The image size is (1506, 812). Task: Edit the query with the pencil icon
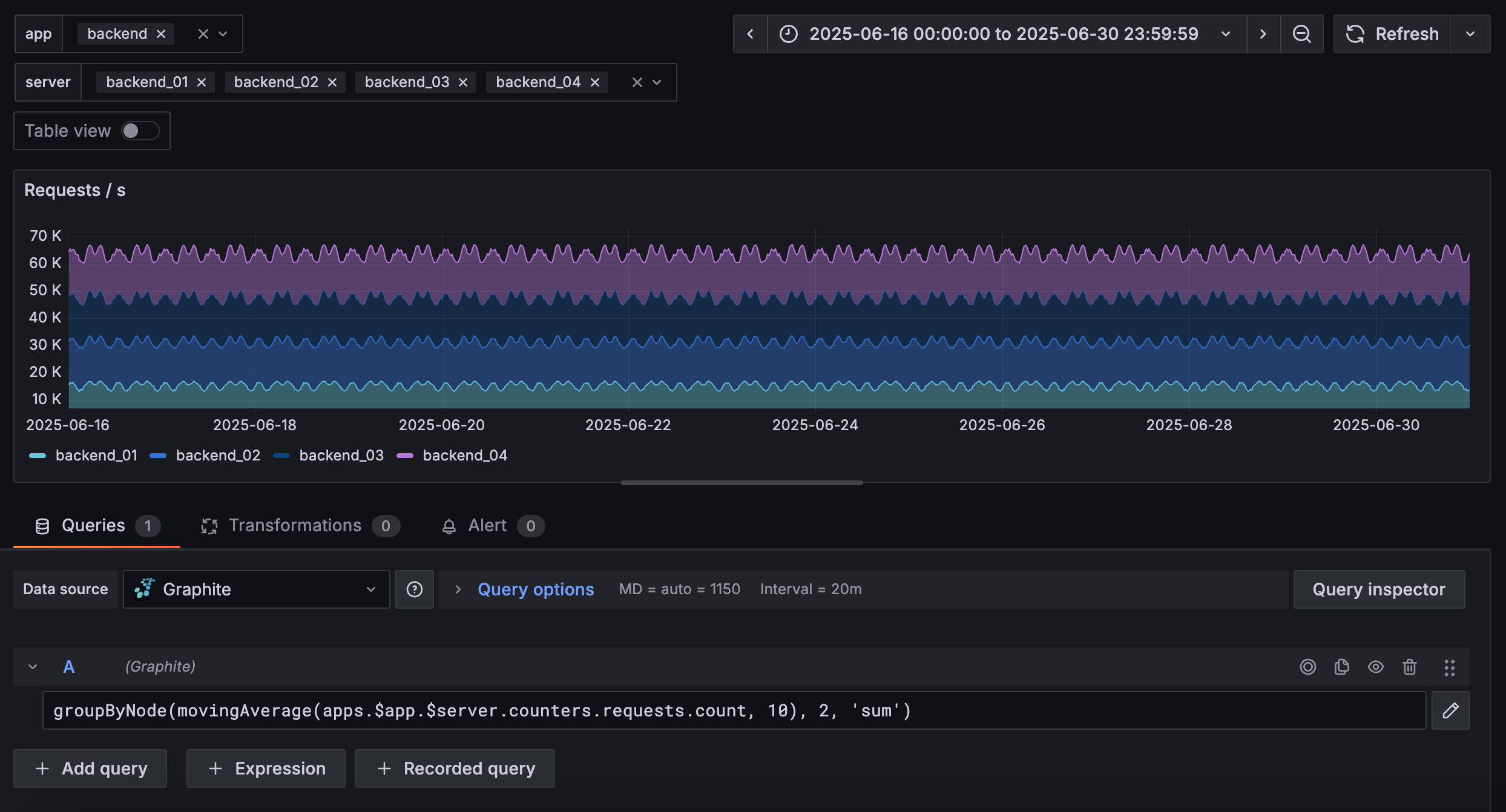click(1451, 710)
